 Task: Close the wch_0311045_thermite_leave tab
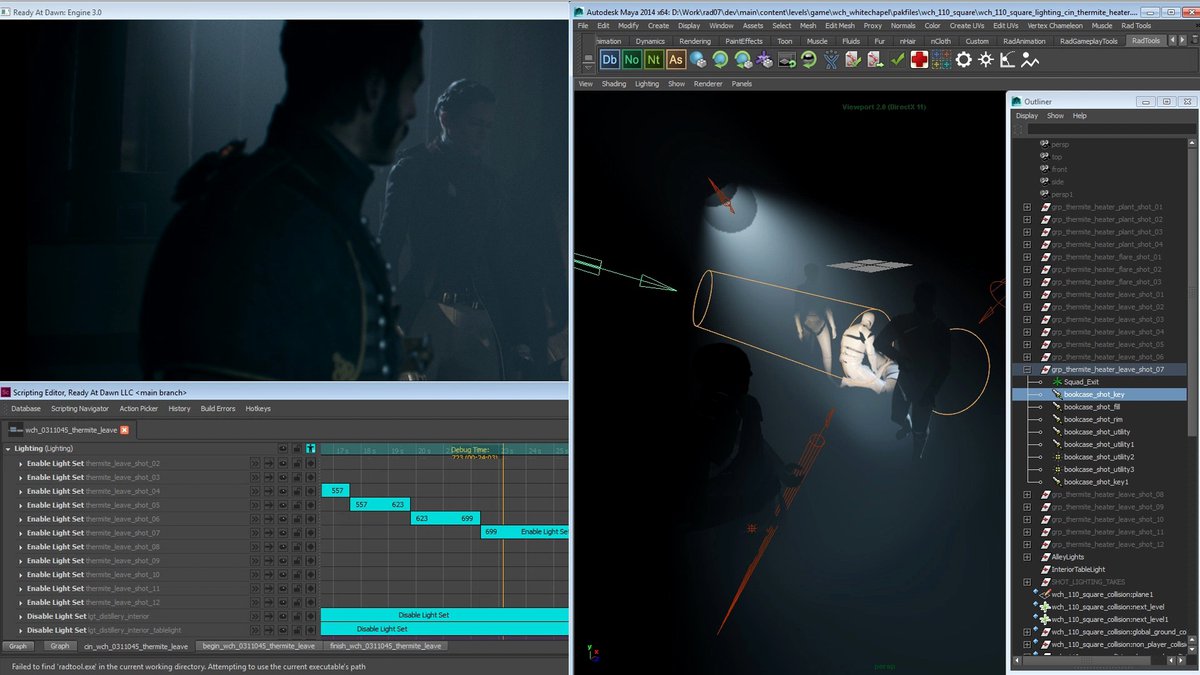pos(125,430)
